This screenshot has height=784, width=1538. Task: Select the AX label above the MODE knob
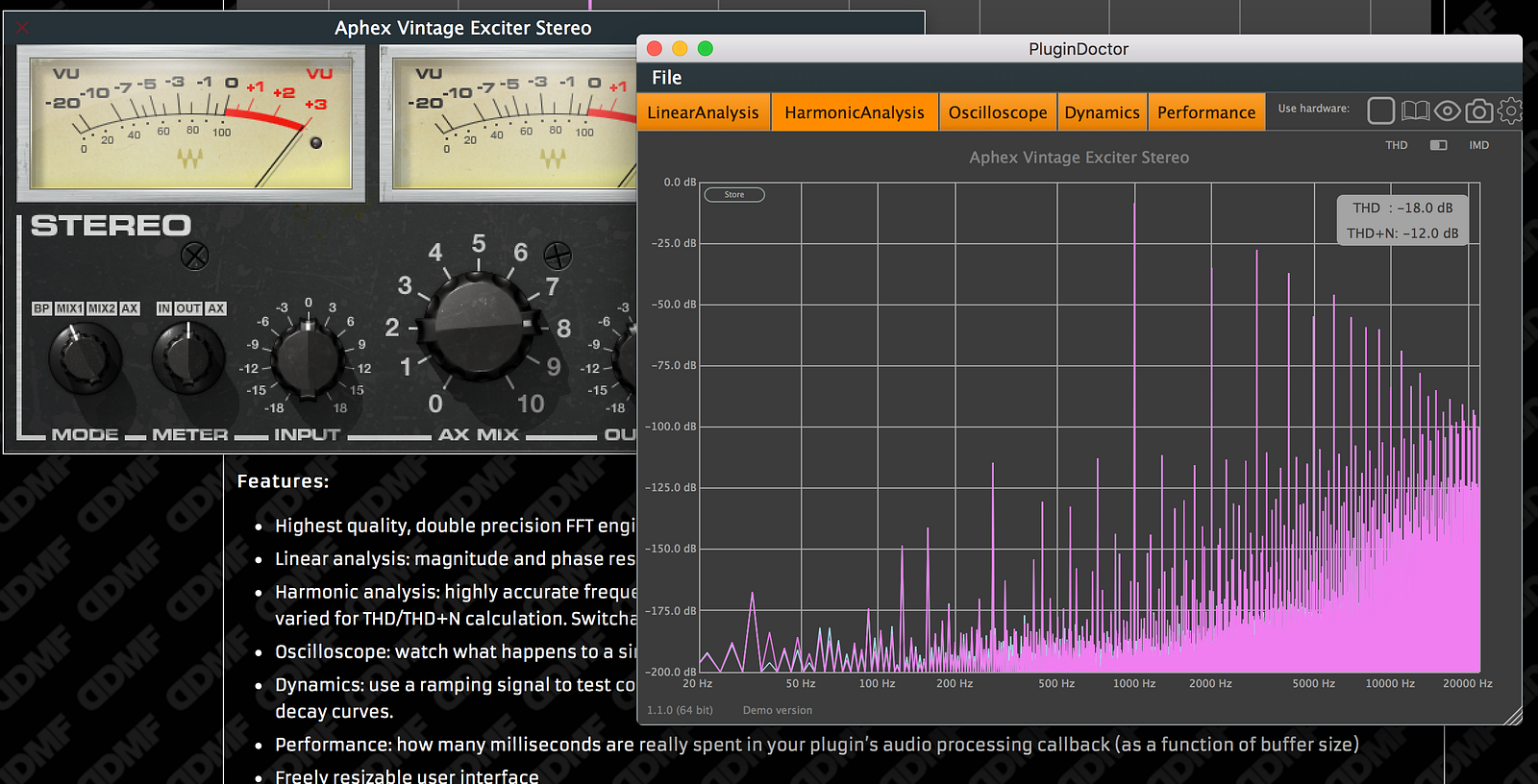[130, 308]
